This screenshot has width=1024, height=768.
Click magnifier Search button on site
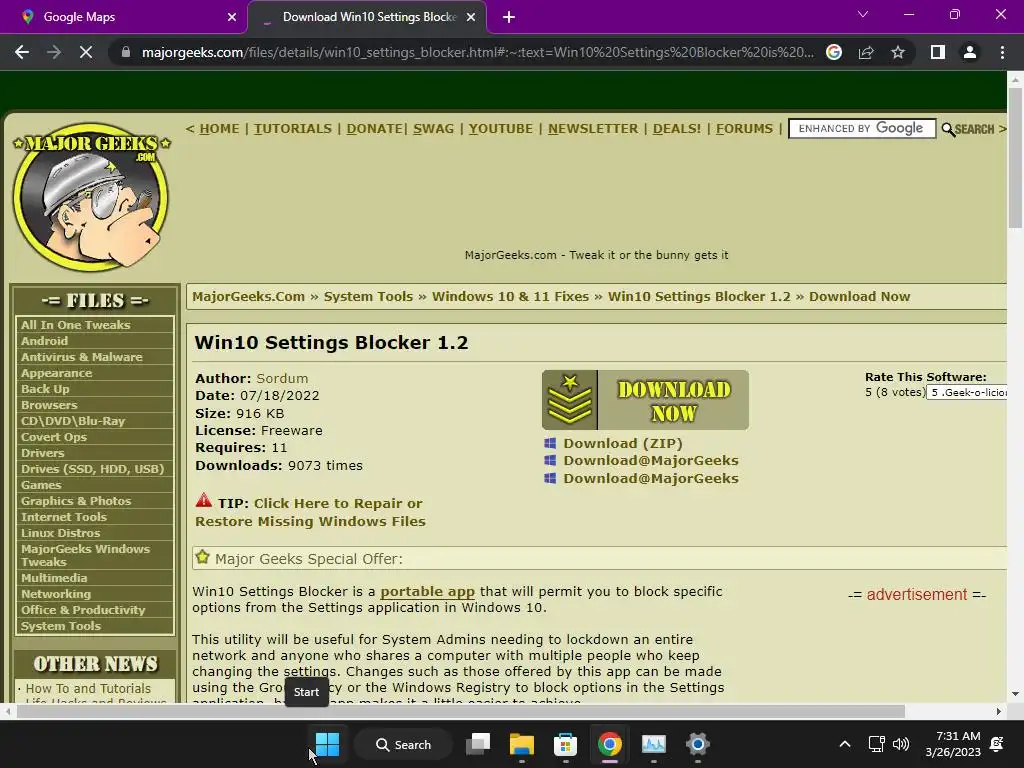[968, 129]
